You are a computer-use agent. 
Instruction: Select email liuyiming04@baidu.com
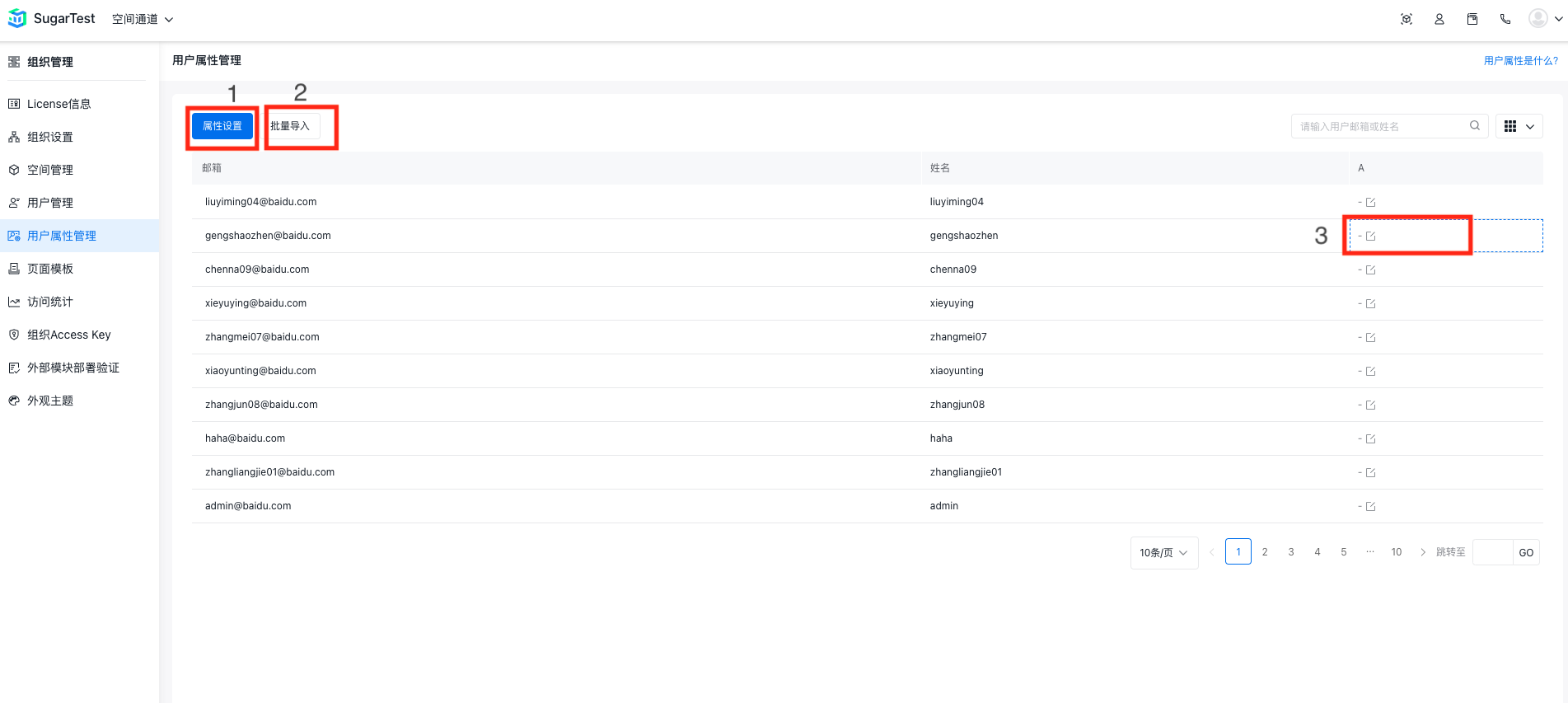pos(260,202)
